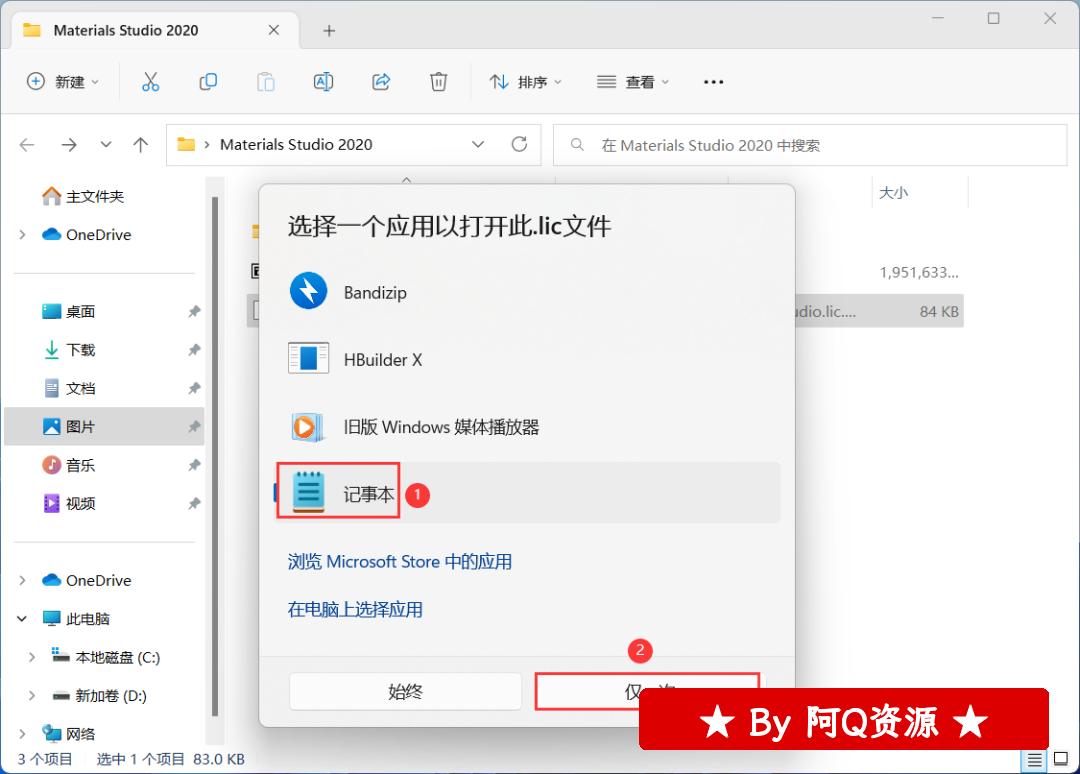Open the 查看 view dropdown
Viewport: 1080px width, 774px height.
633,82
